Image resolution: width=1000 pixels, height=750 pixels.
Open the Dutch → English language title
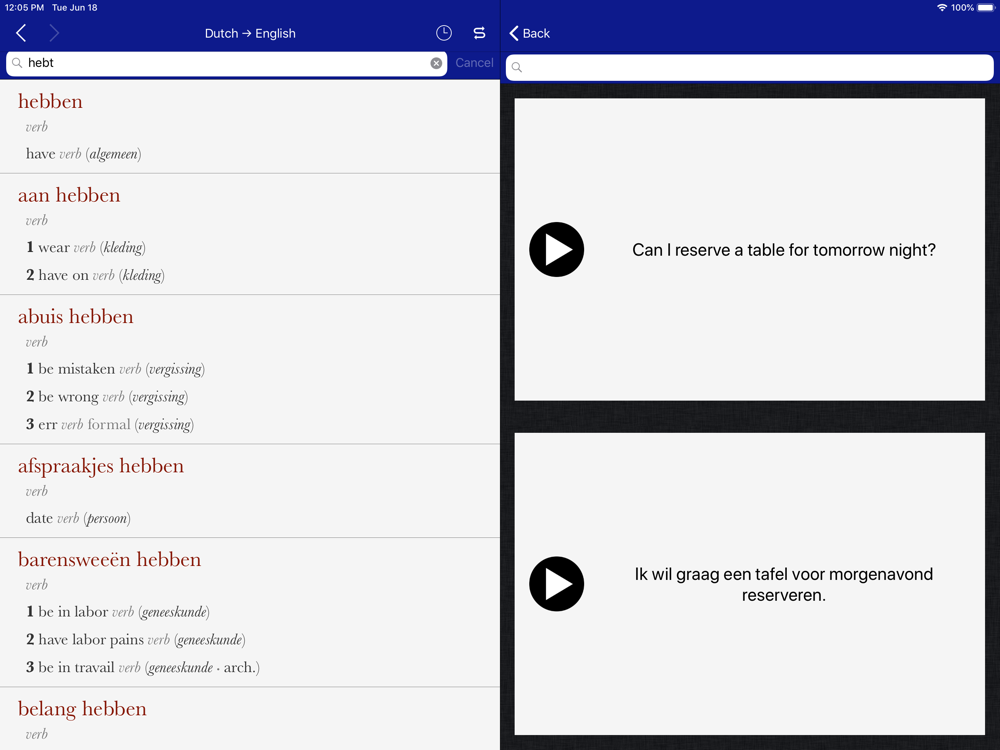click(250, 33)
